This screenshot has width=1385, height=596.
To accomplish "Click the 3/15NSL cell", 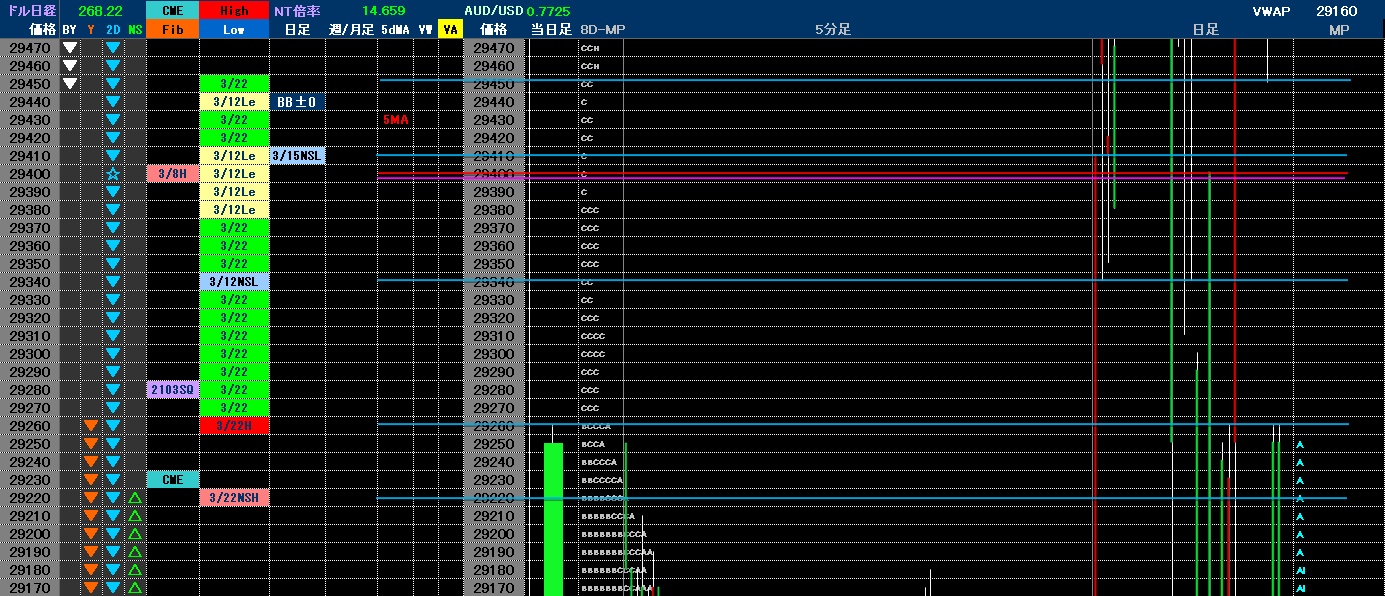I will pyautogui.click(x=297, y=155).
